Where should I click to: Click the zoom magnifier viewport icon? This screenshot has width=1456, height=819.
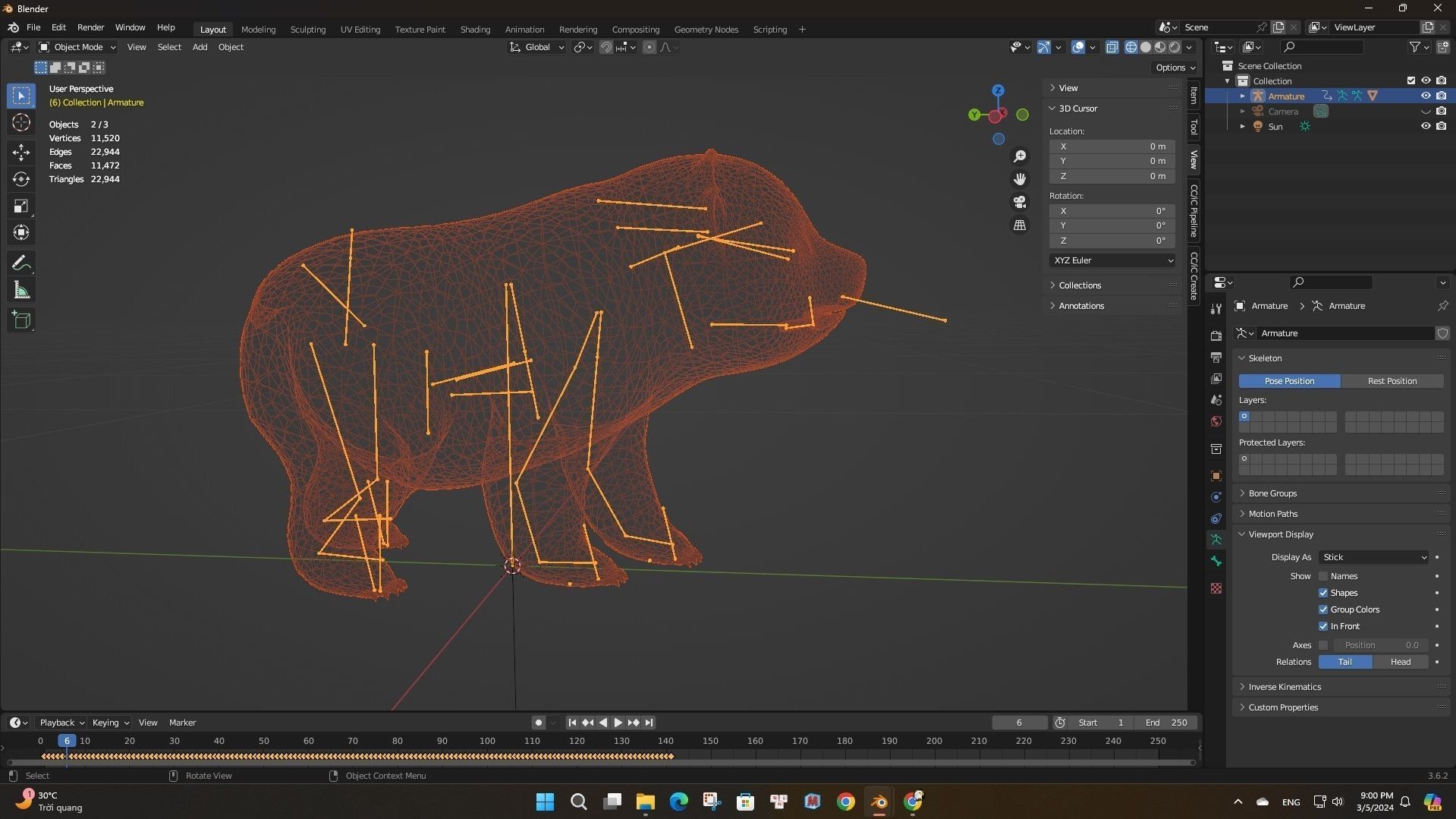point(1020,156)
